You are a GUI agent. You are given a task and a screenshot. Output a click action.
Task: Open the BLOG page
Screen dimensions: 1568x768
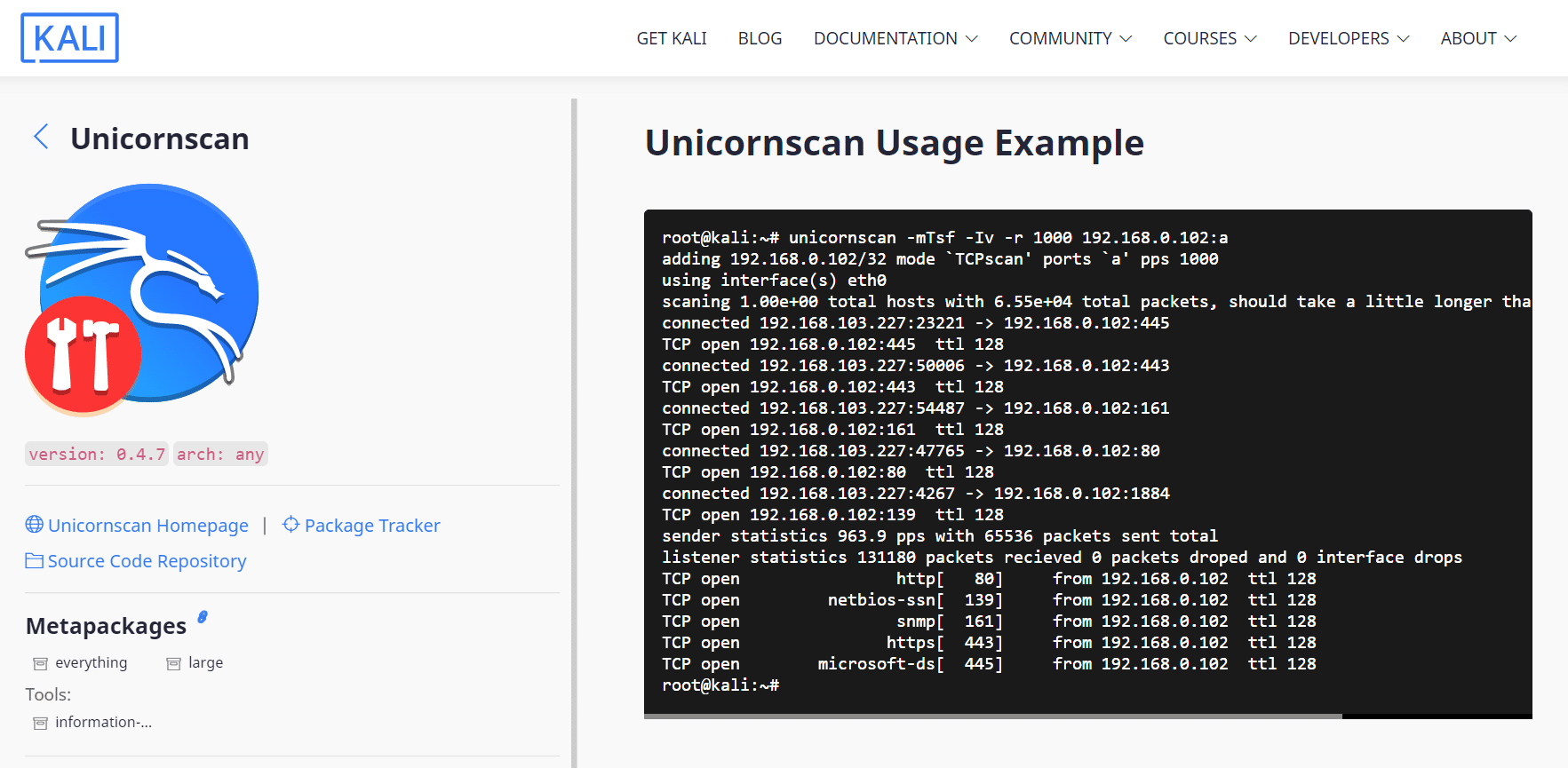(760, 38)
